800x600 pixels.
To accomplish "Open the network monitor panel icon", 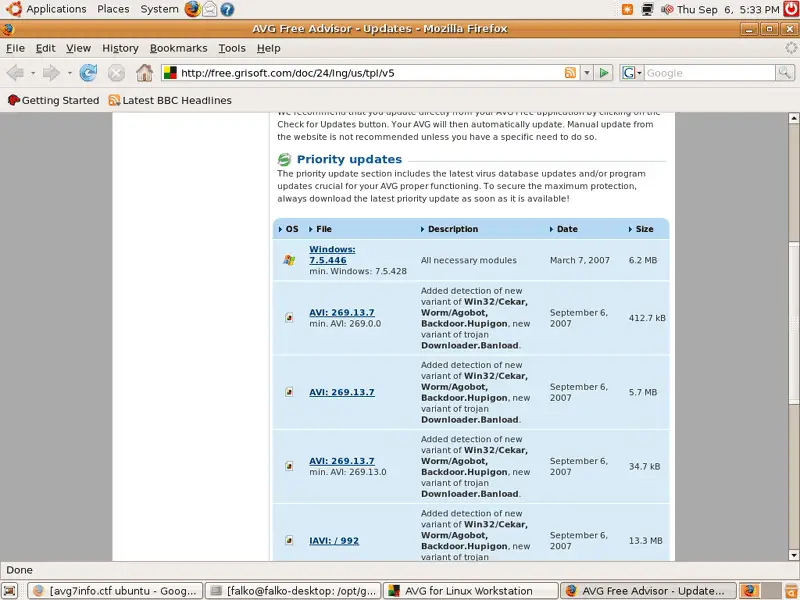I will [647, 9].
